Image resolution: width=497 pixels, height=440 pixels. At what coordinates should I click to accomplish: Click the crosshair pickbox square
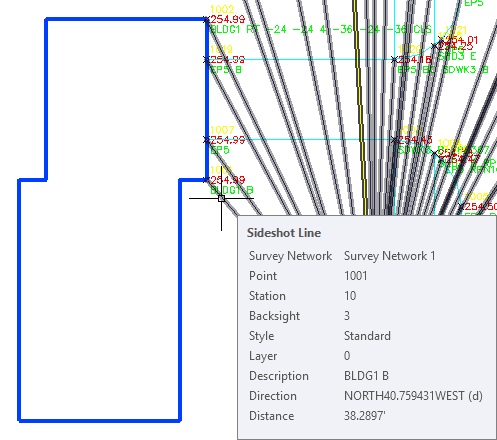click(221, 199)
